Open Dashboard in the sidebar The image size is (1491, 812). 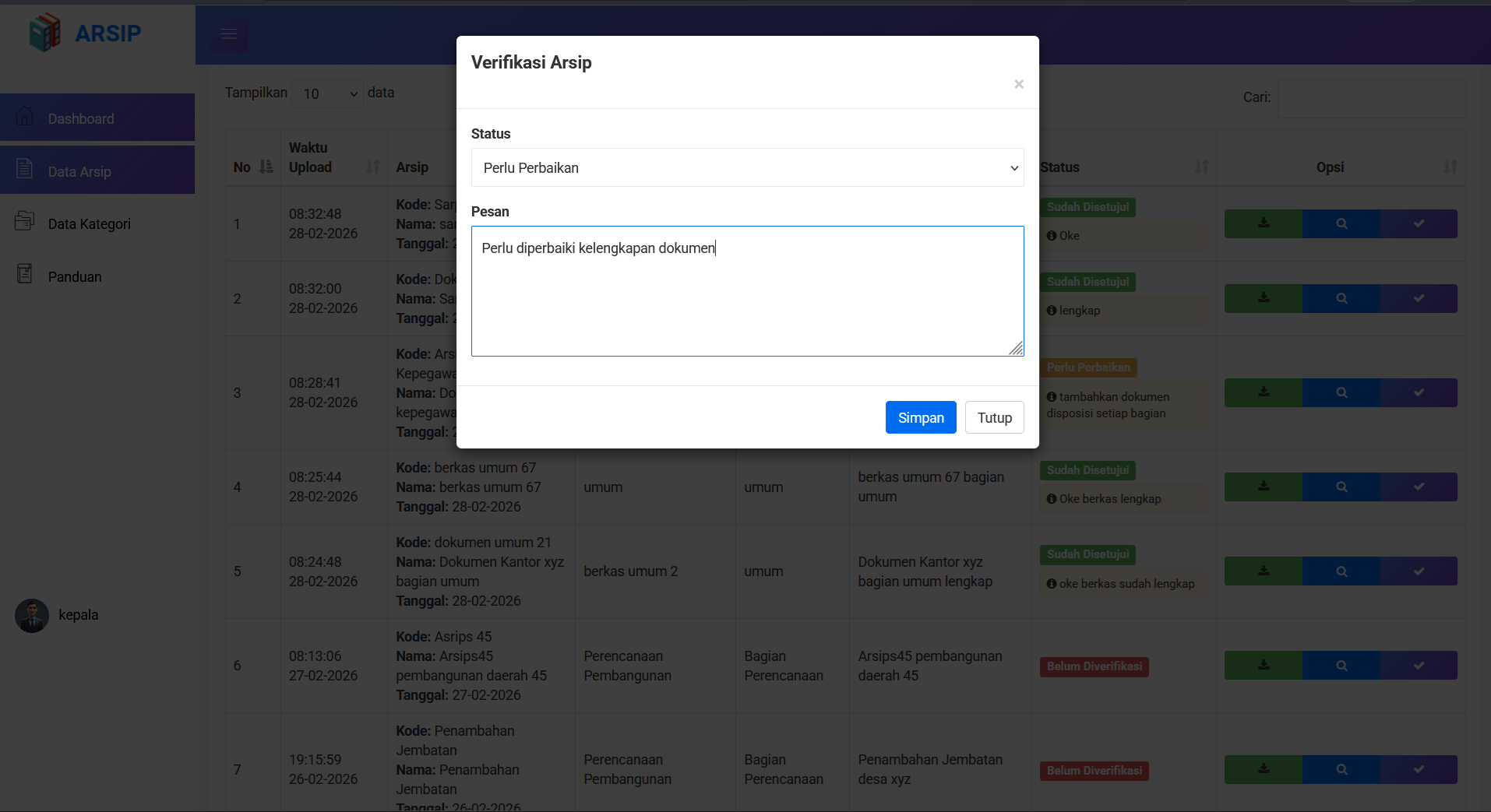97,118
